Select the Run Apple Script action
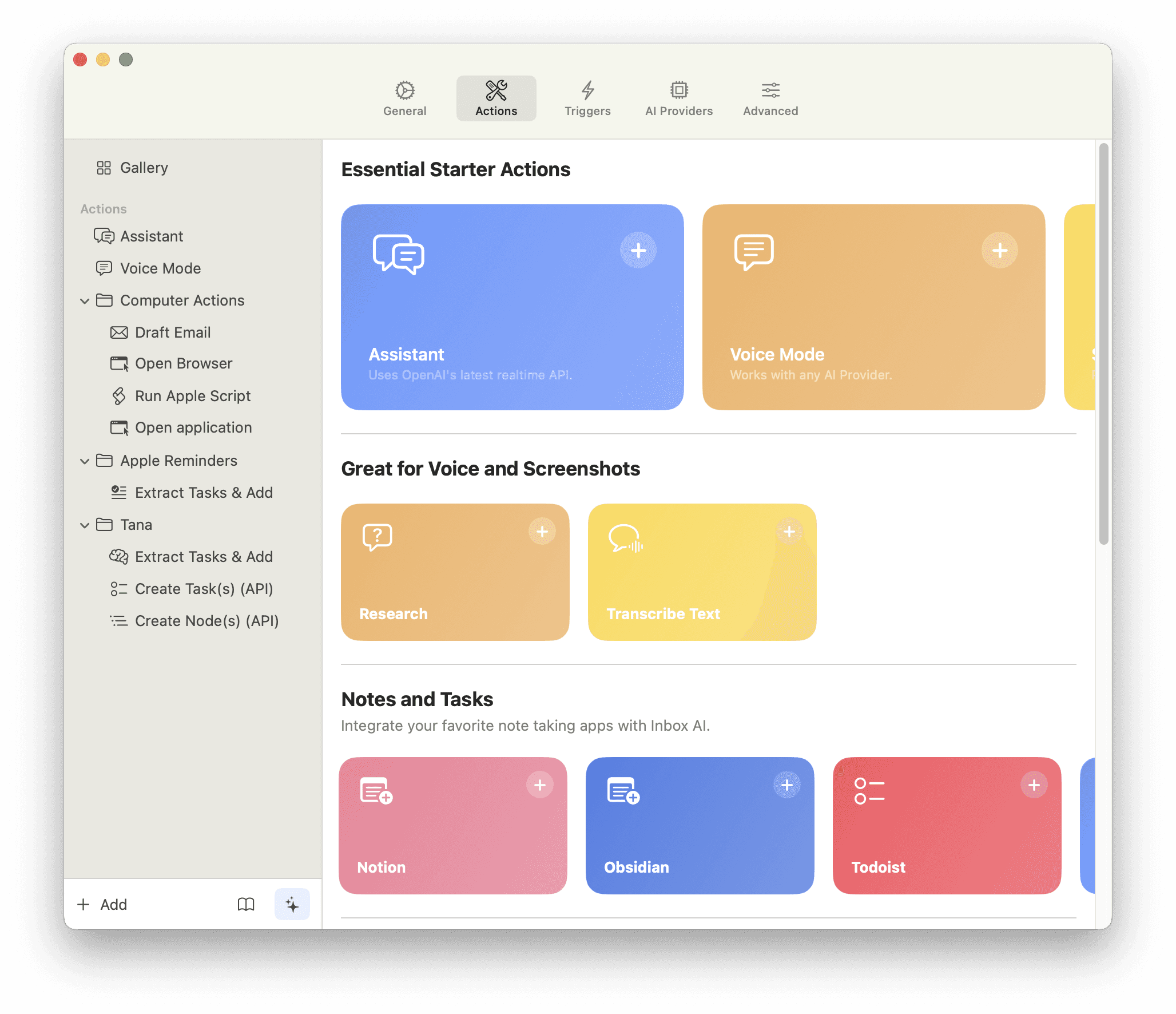The height and width of the screenshot is (1014, 1176). (192, 395)
